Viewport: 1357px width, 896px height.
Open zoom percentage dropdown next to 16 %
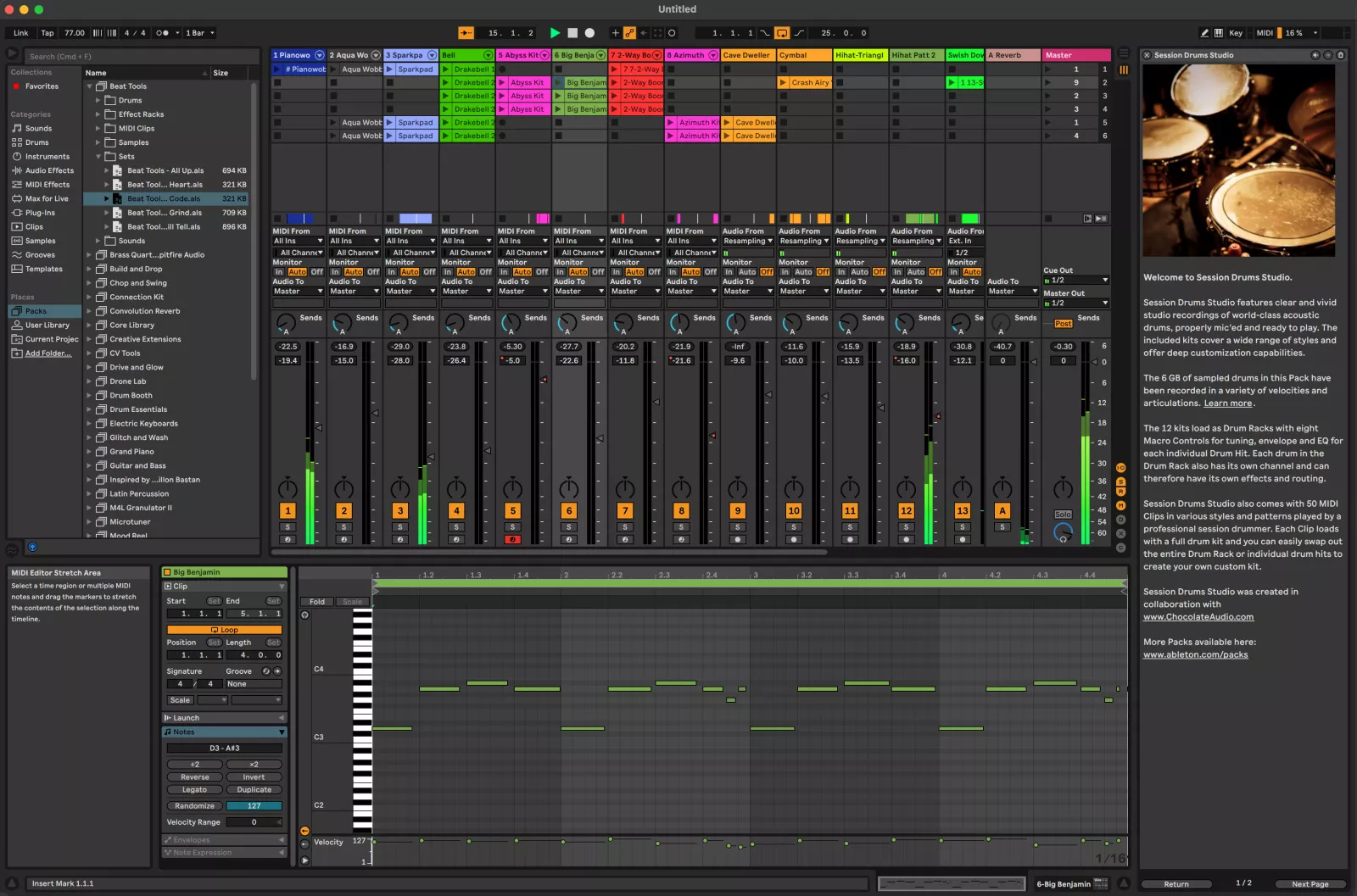pos(1315,33)
